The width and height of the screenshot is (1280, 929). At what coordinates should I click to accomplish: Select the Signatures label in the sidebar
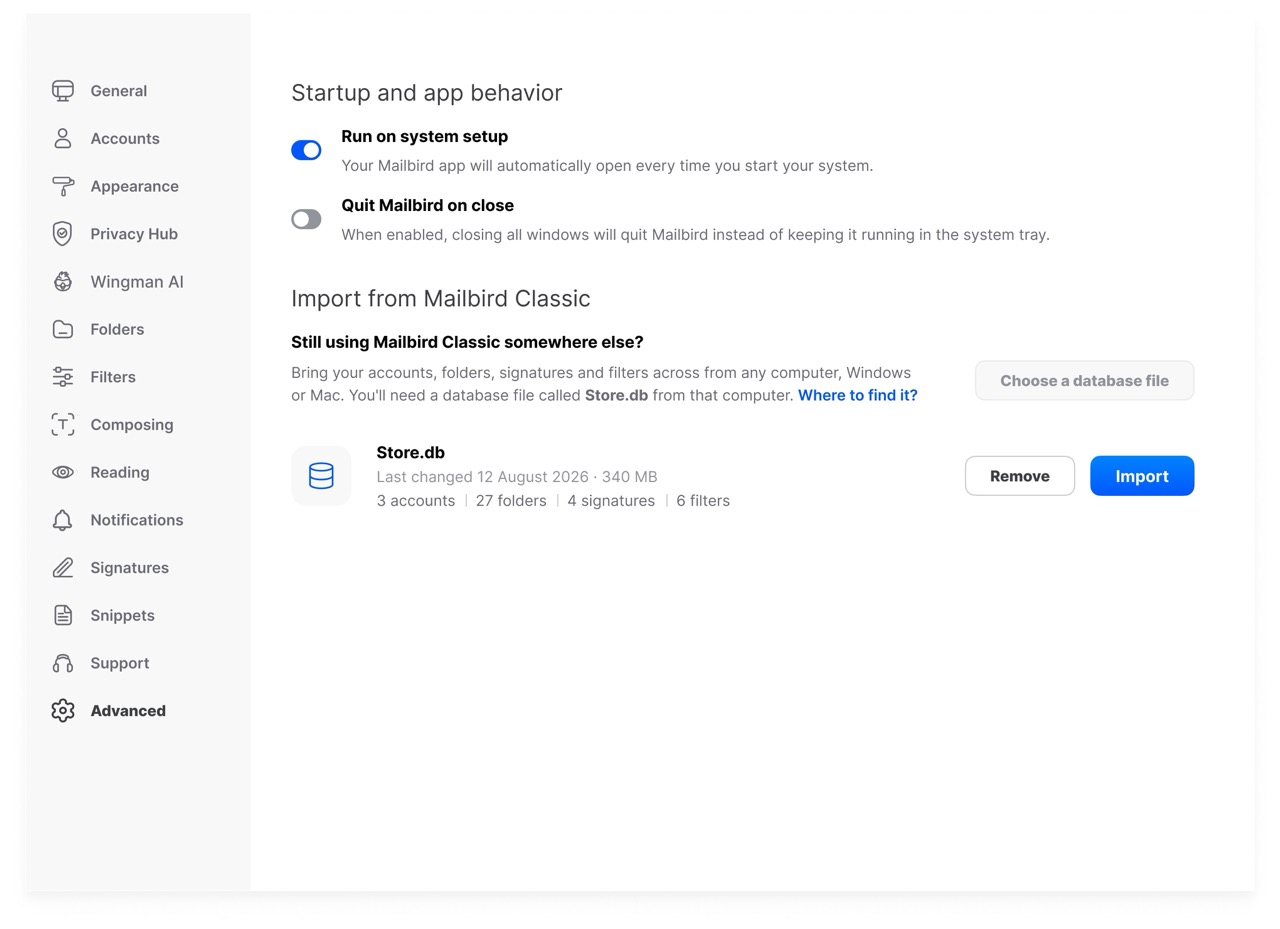tap(130, 568)
